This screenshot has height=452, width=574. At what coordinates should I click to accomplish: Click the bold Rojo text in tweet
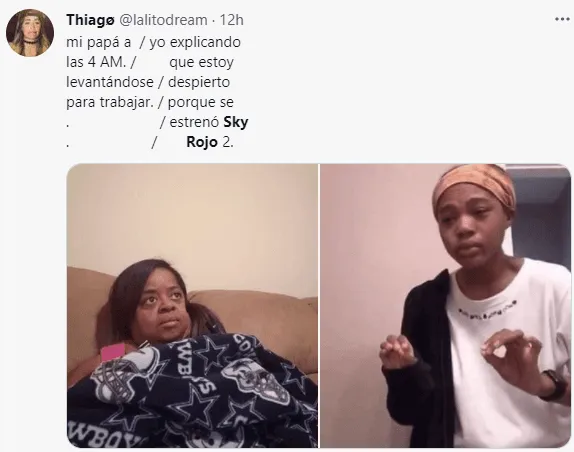pyautogui.click(x=202, y=142)
